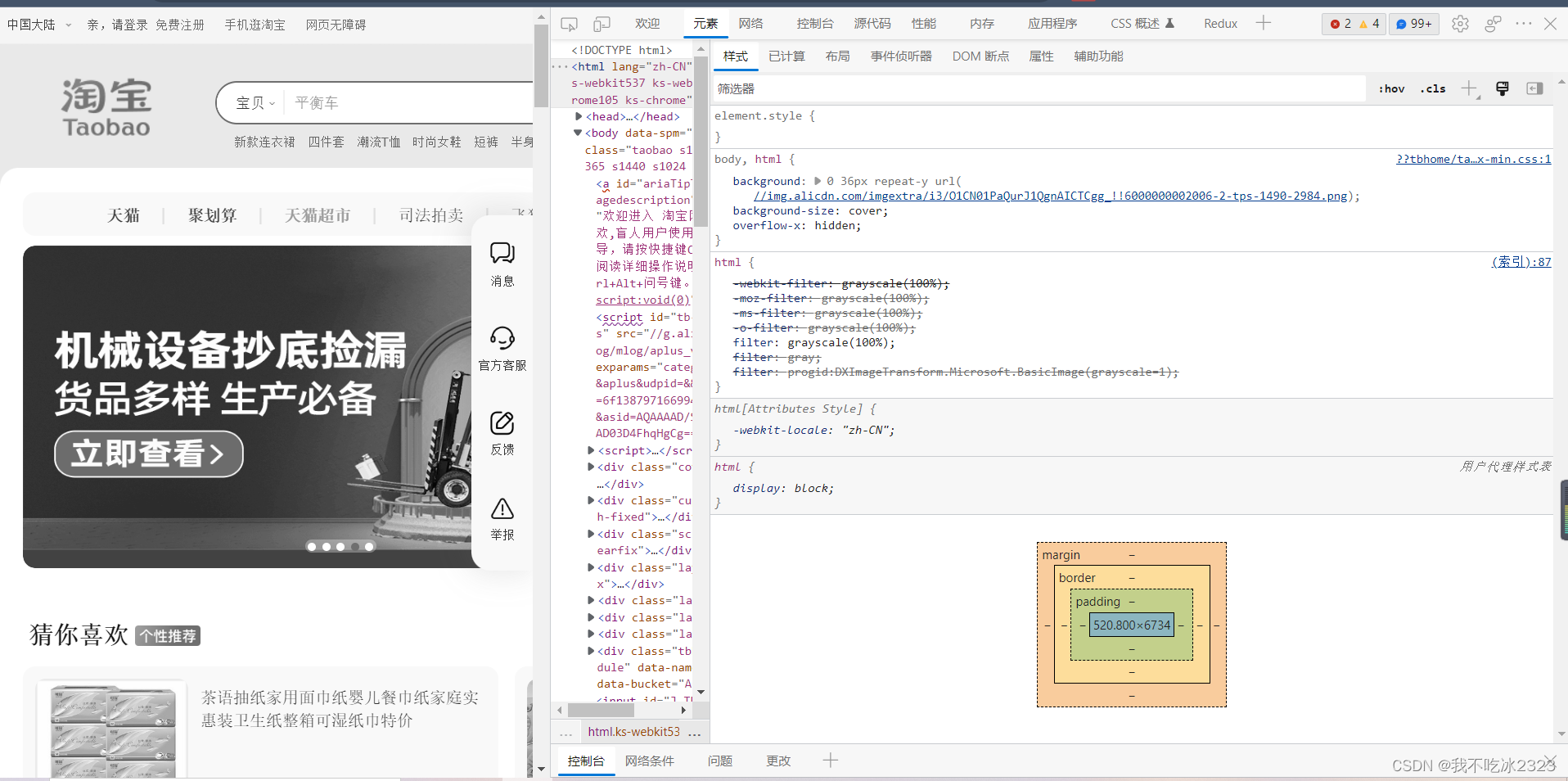The image size is (1568, 781).
Task: Focus the Taobao search box with 平衡车
Action: click(409, 103)
